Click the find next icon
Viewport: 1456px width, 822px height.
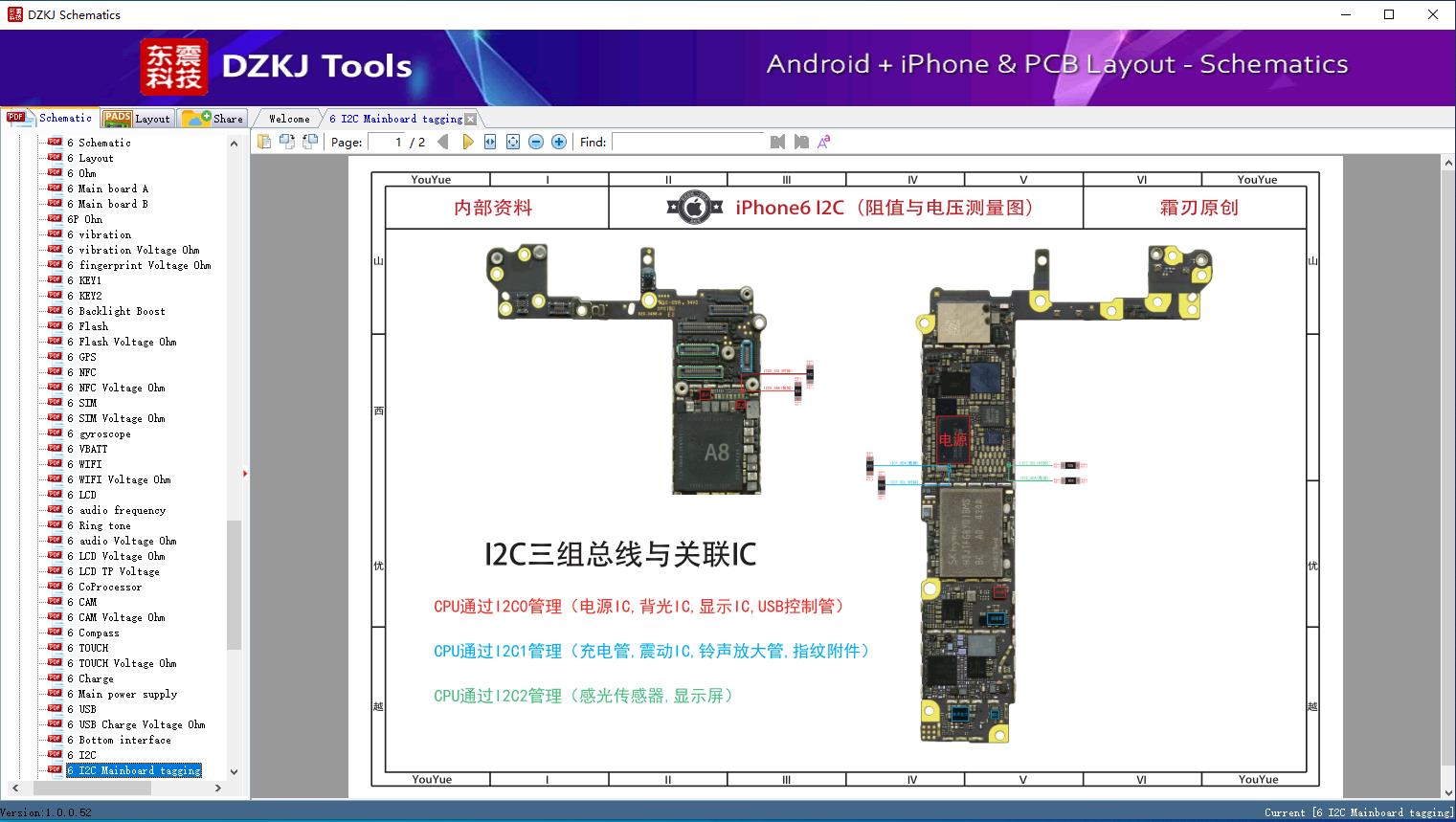(x=800, y=142)
